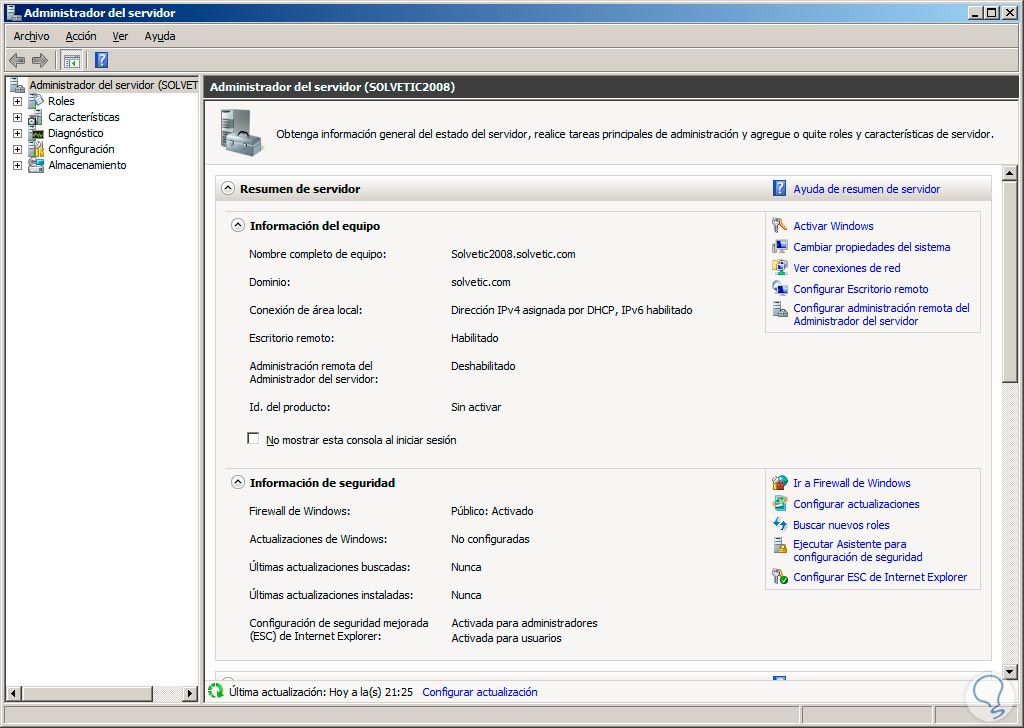
Task: Select Administrador del servidor root tree item
Action: click(113, 85)
